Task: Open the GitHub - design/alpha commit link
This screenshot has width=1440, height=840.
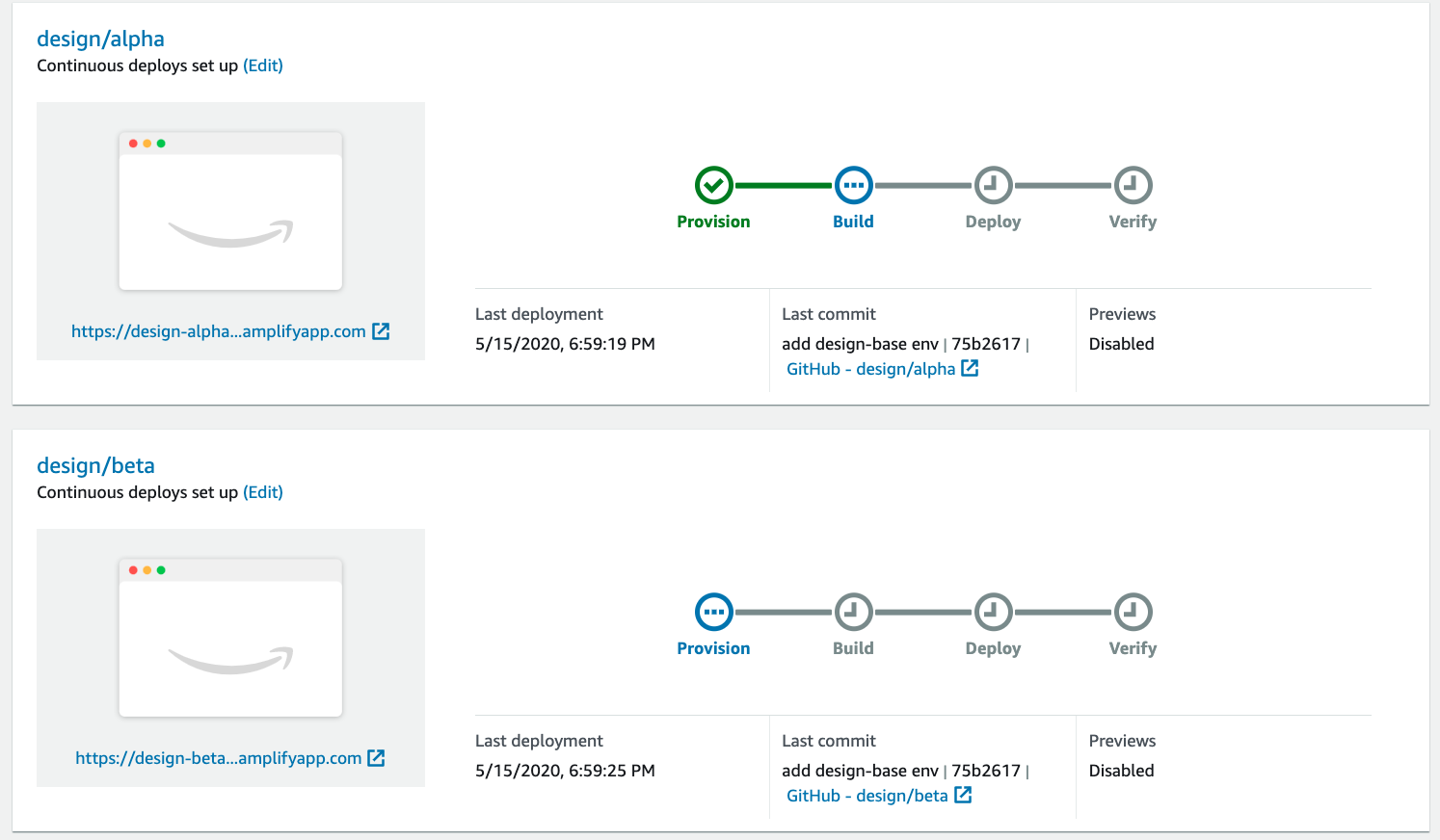Action: pos(871,369)
